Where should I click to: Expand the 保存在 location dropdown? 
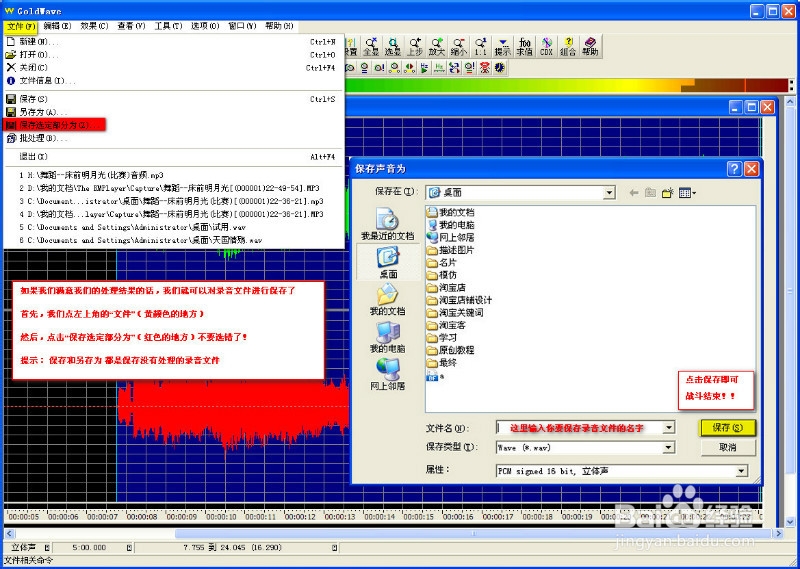point(609,193)
